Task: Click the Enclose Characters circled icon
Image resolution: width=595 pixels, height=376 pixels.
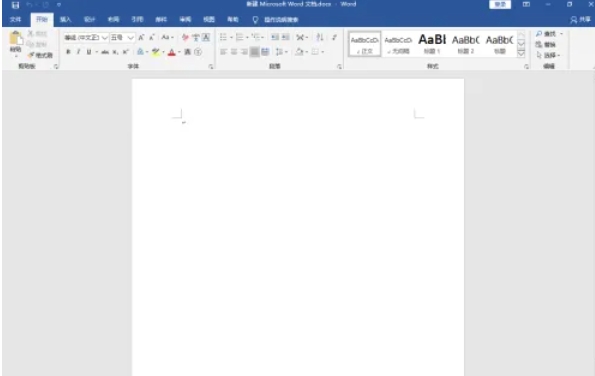Action: (x=198, y=52)
